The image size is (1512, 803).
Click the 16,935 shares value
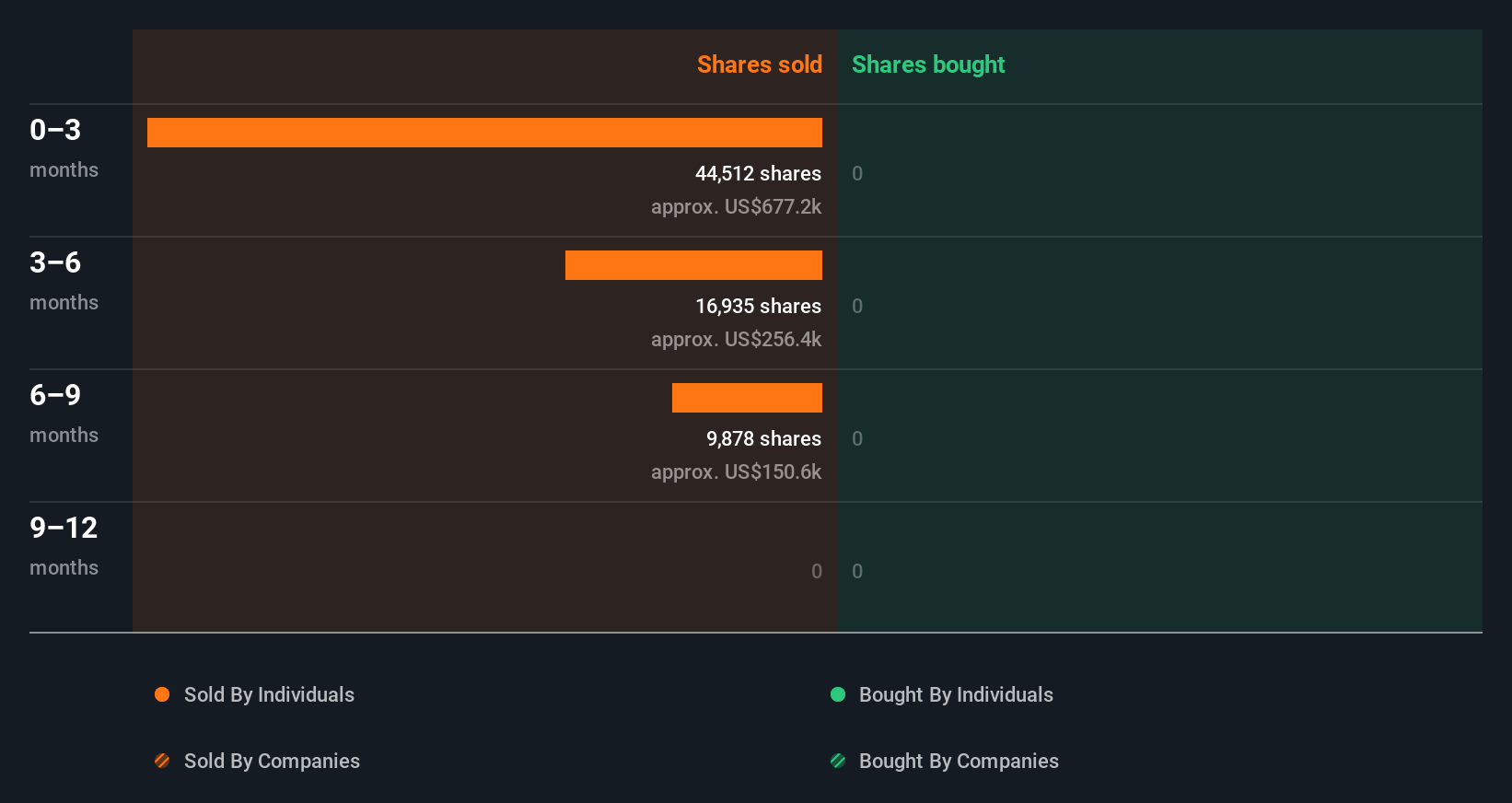coord(758,306)
